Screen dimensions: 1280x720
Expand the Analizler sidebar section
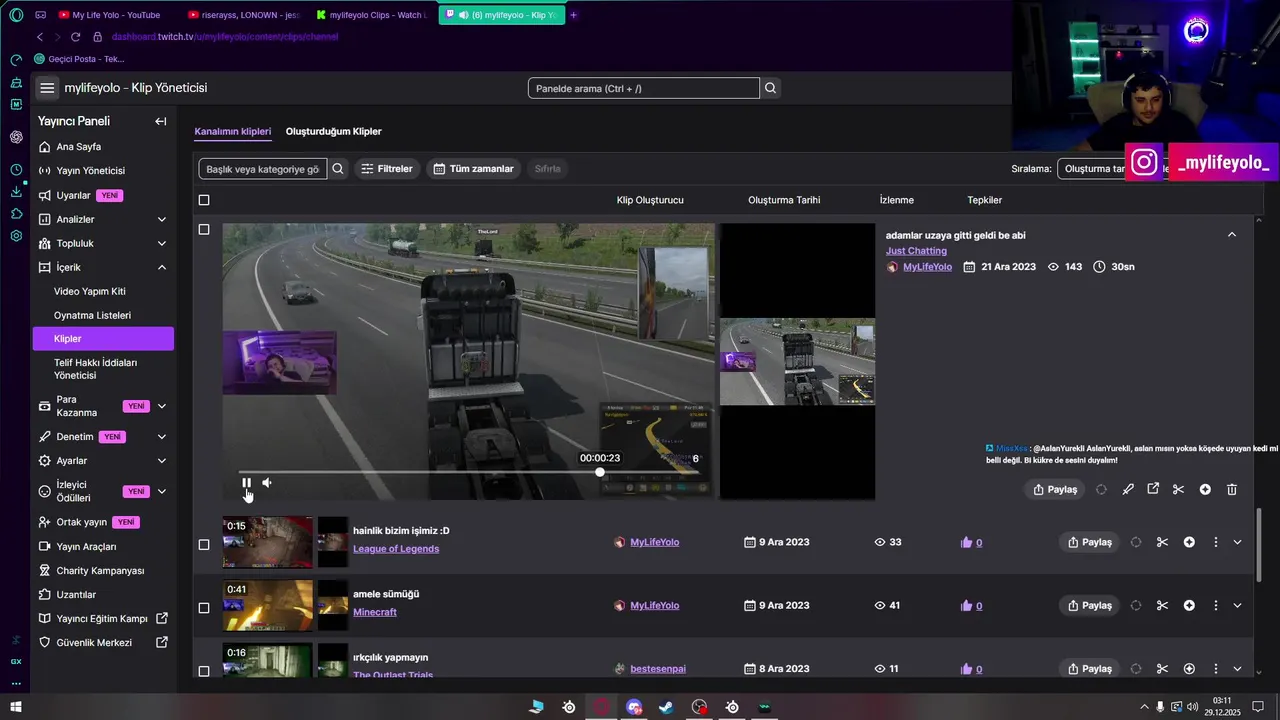point(162,219)
